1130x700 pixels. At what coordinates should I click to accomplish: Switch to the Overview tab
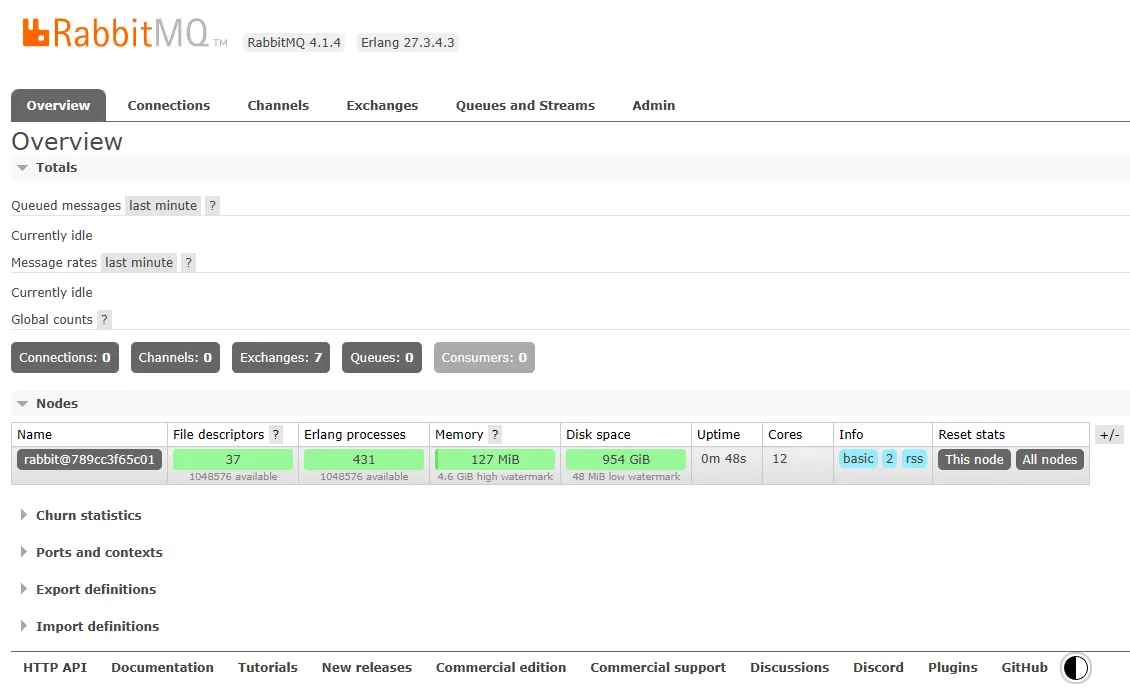(58, 105)
